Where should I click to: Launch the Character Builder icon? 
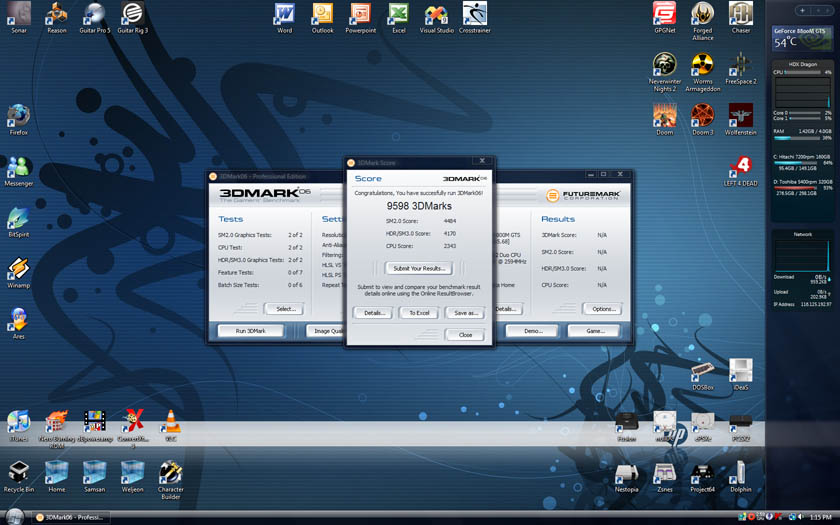tap(171, 480)
